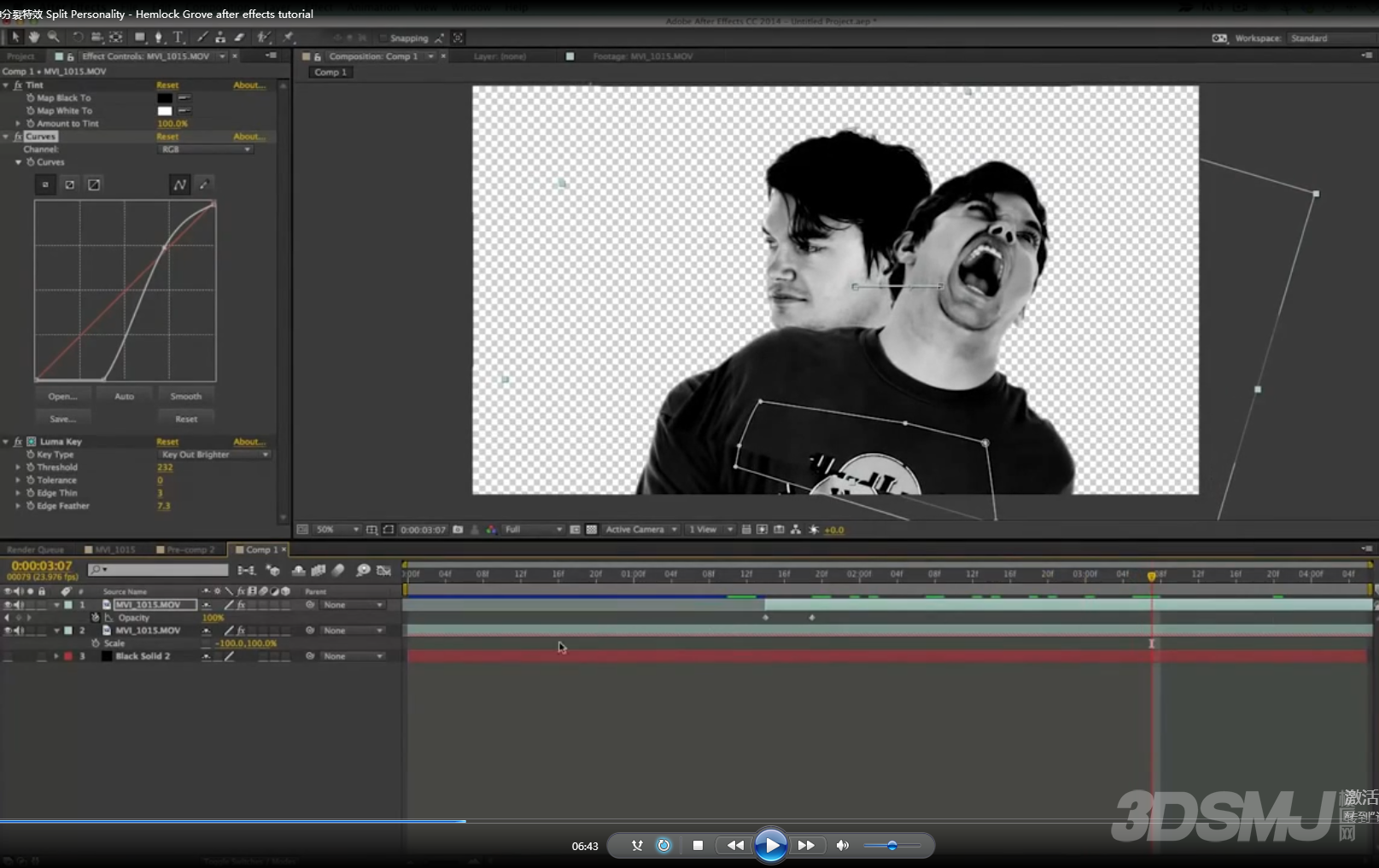Toggle the Luma Key effect fx switch

pyautogui.click(x=18, y=442)
